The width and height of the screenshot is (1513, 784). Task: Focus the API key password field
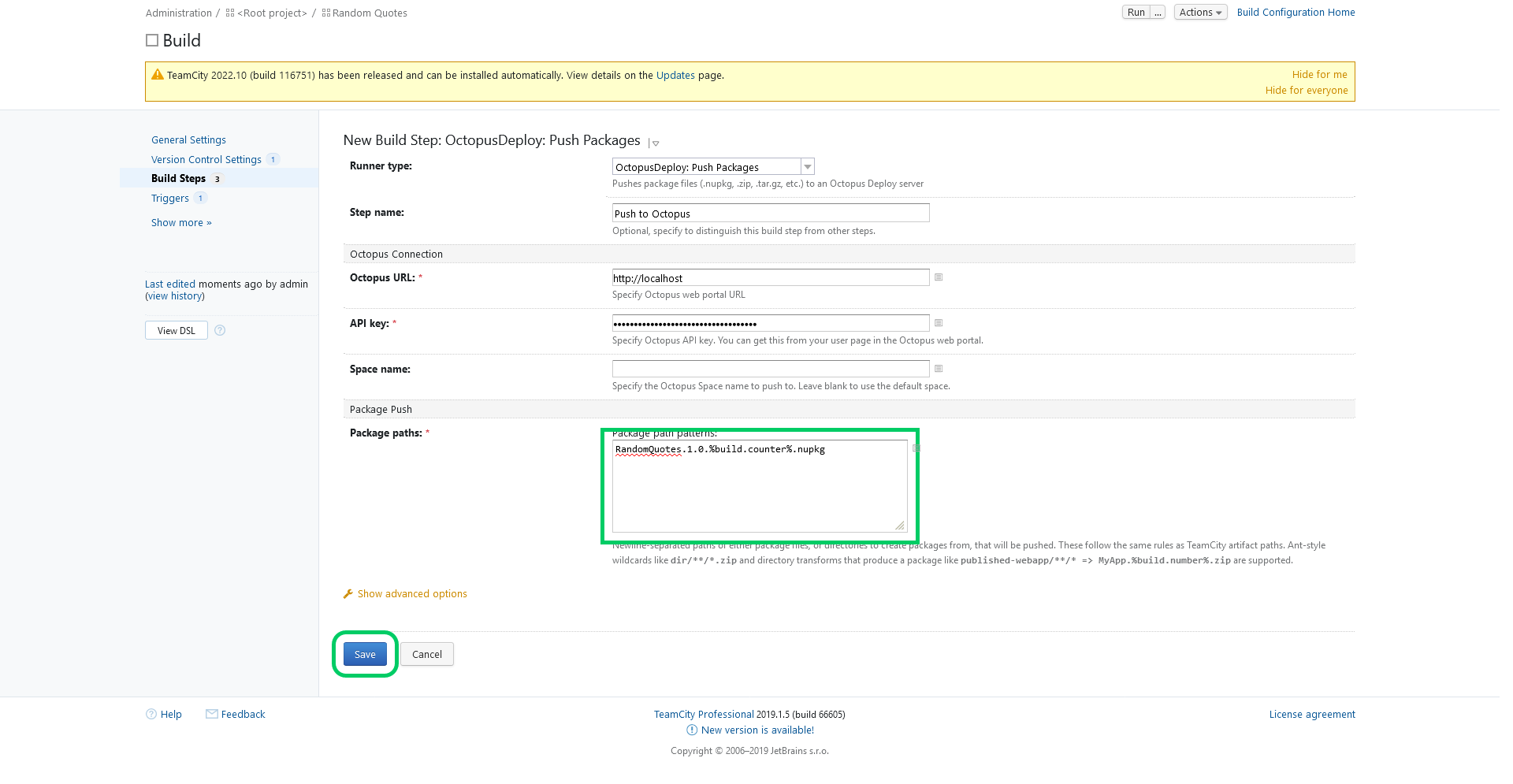(771, 323)
